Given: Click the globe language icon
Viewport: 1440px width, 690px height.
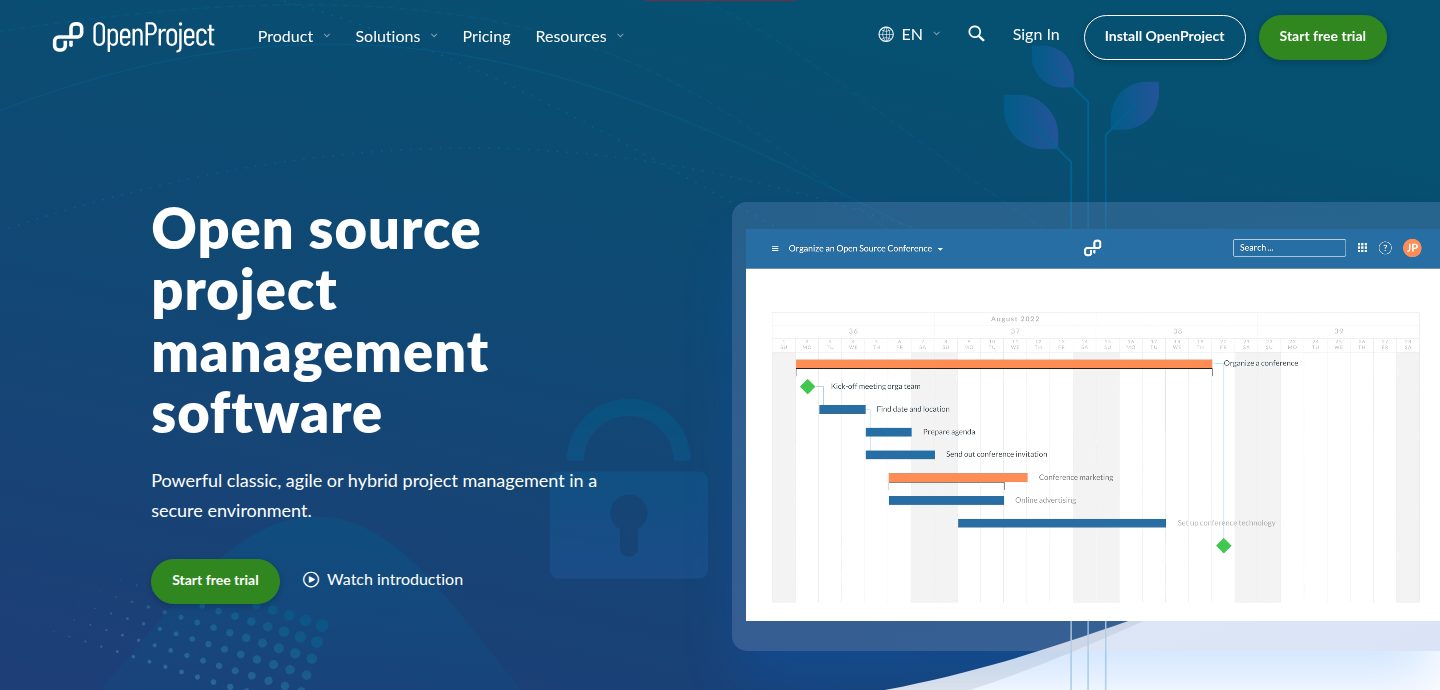Looking at the screenshot, I should (886, 34).
